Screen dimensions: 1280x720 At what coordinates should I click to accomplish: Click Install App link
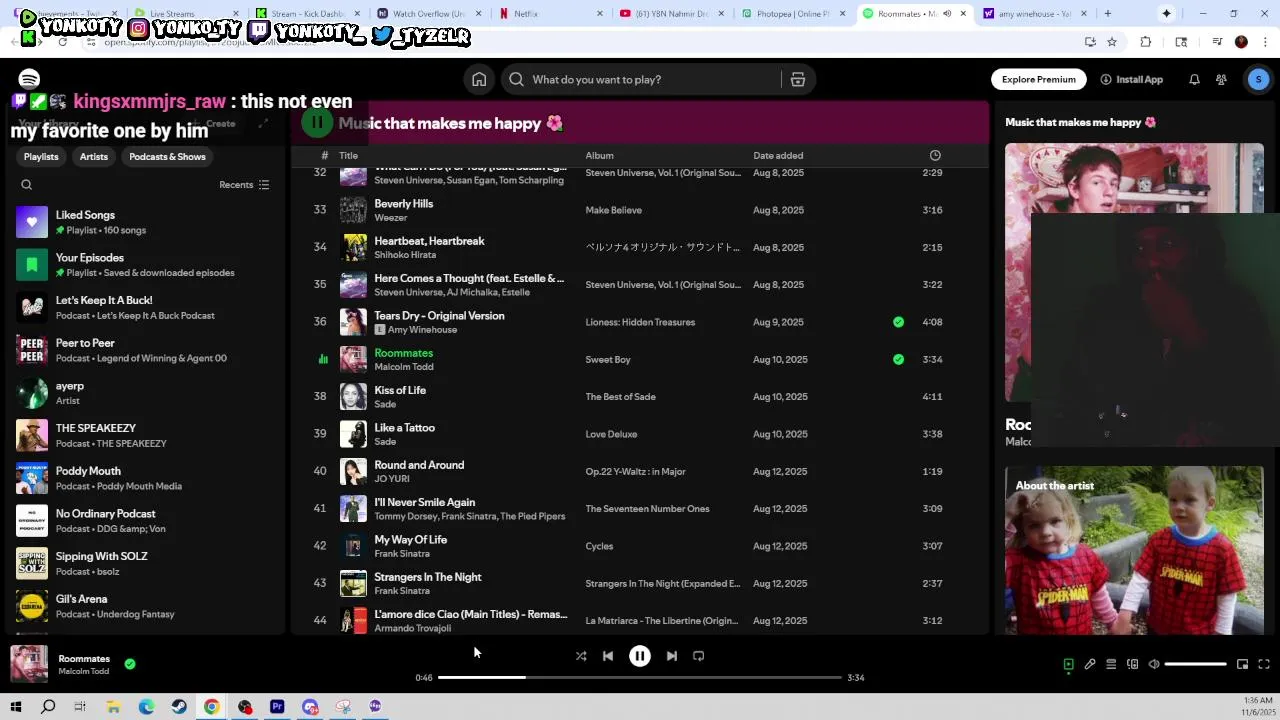(x=1132, y=80)
